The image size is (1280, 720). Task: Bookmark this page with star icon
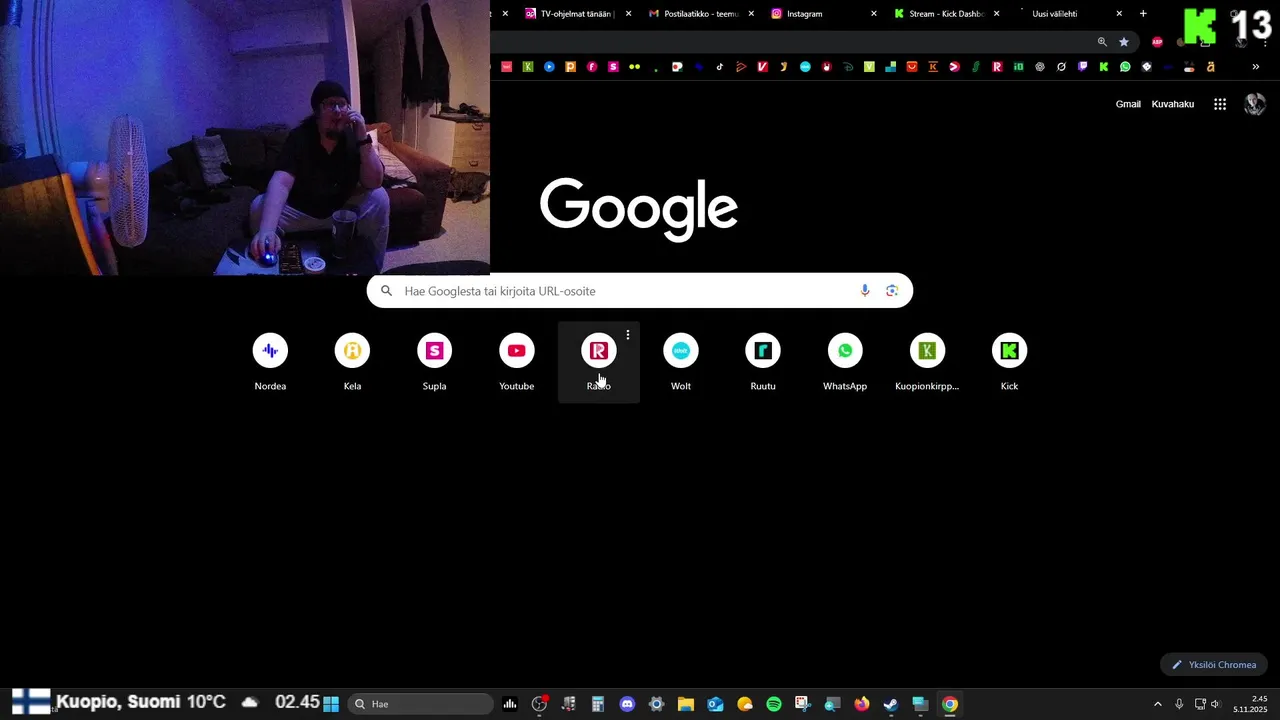tap(1124, 42)
